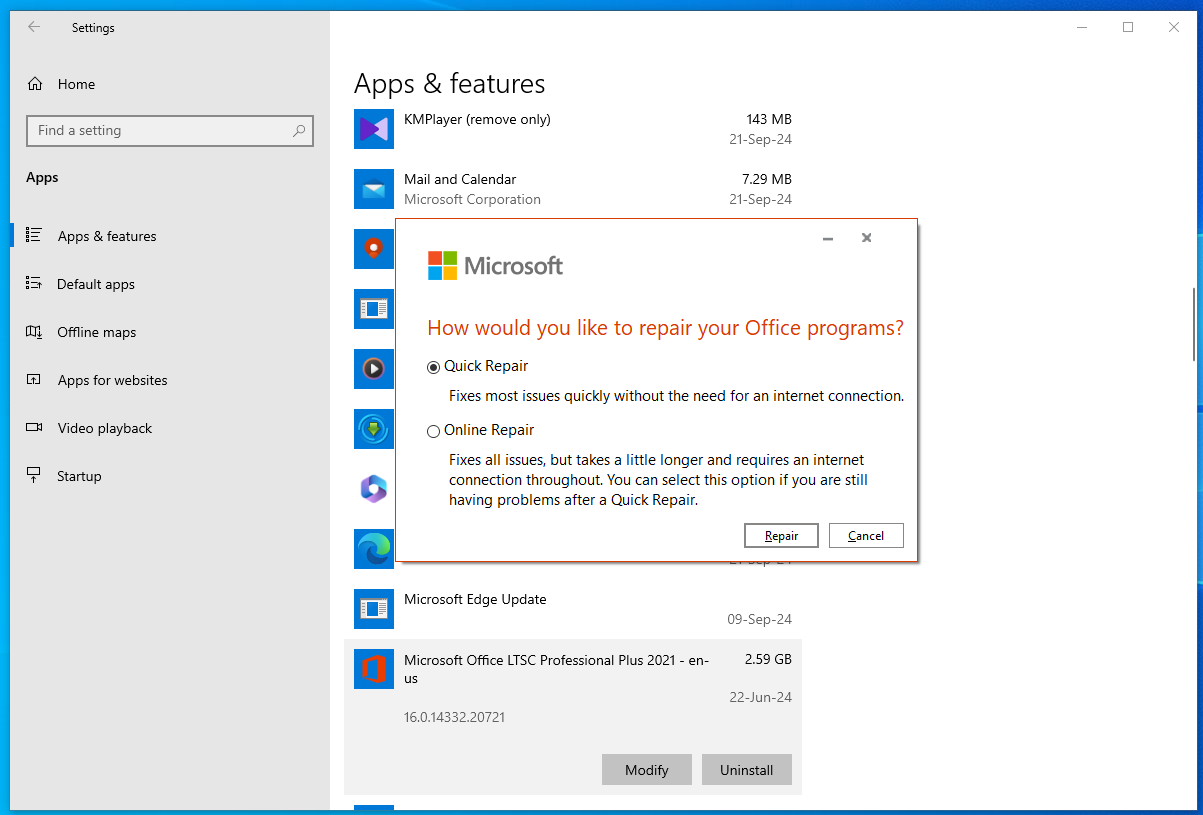Uninstall Microsoft Office LTSC Professional Plus
Image resolution: width=1203 pixels, height=815 pixels.
747,770
